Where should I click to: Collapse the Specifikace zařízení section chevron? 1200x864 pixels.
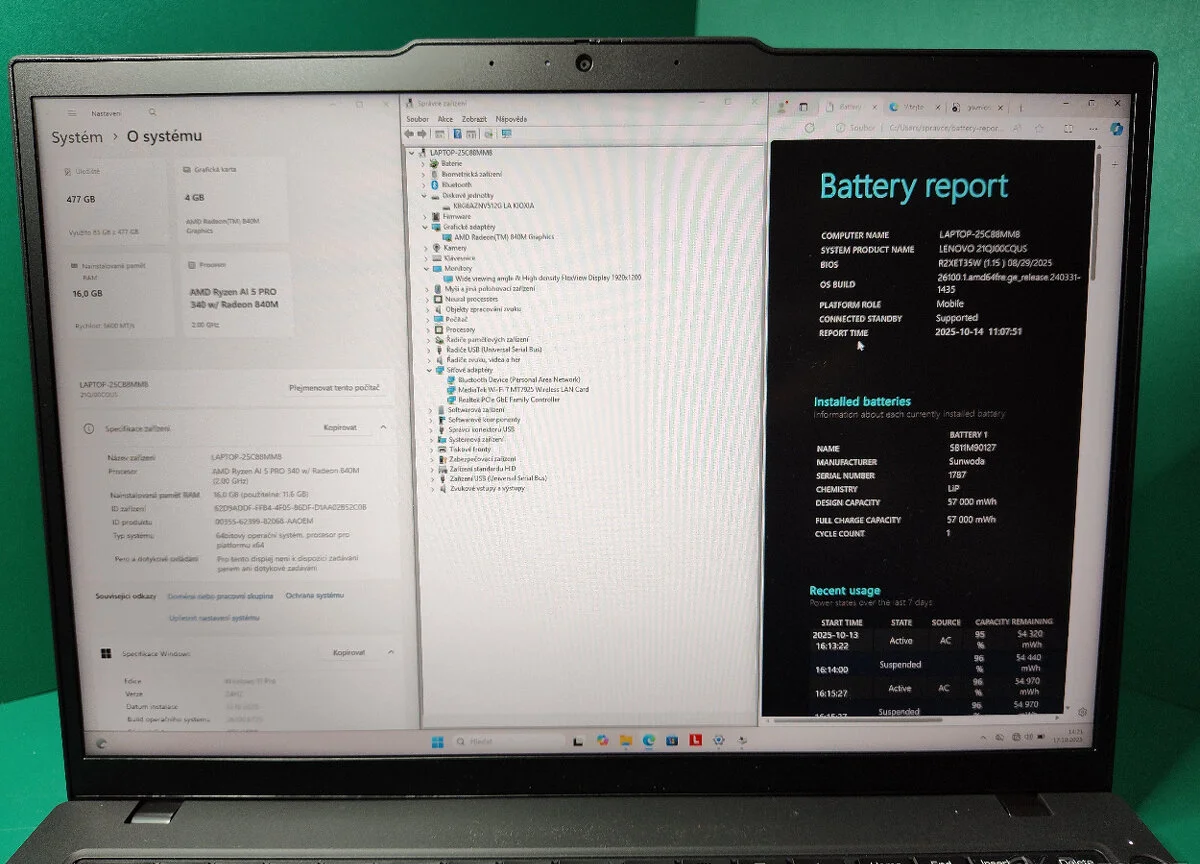383,427
